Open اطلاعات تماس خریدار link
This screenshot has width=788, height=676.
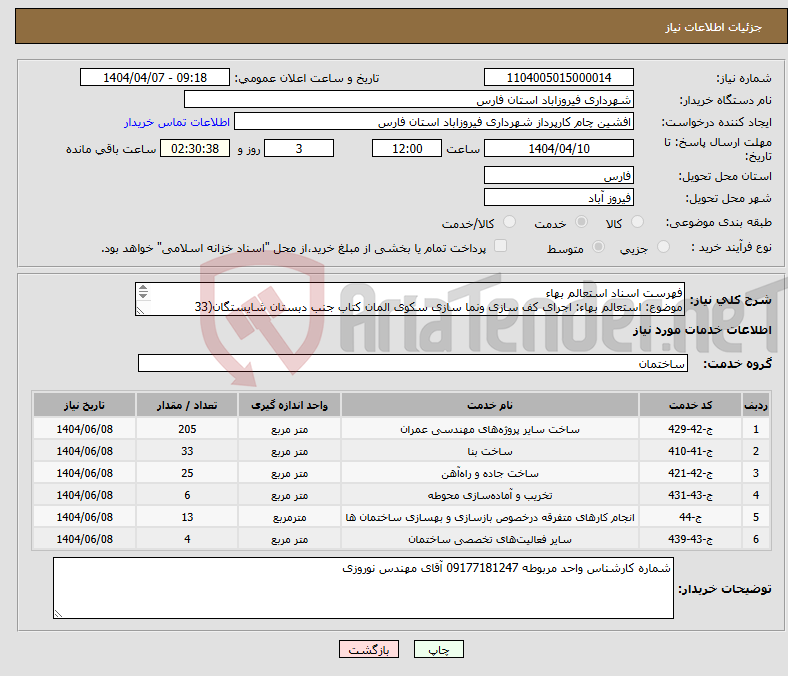177,122
